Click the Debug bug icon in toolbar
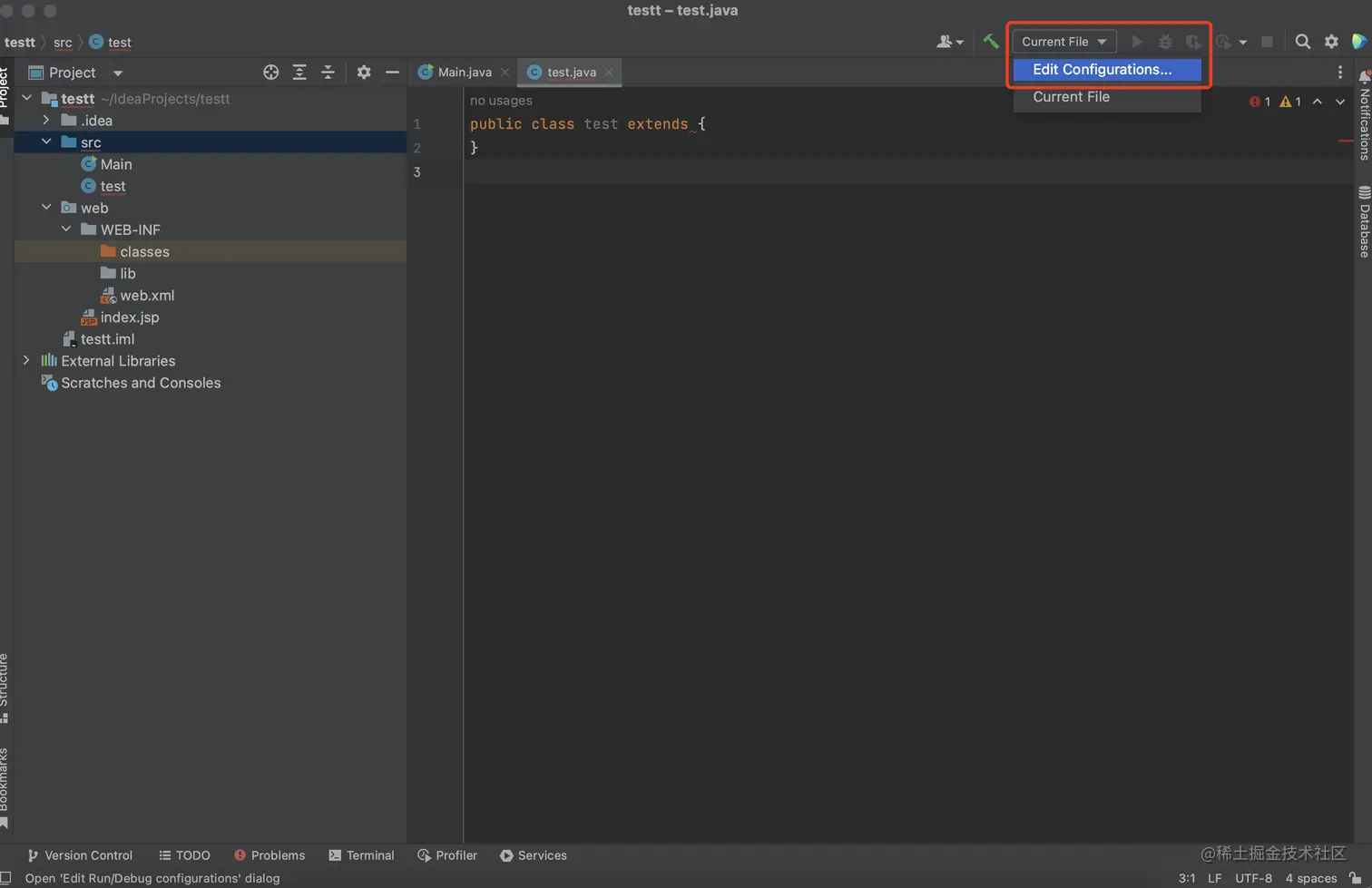Viewport: 1372px width, 888px height. pyautogui.click(x=1165, y=42)
